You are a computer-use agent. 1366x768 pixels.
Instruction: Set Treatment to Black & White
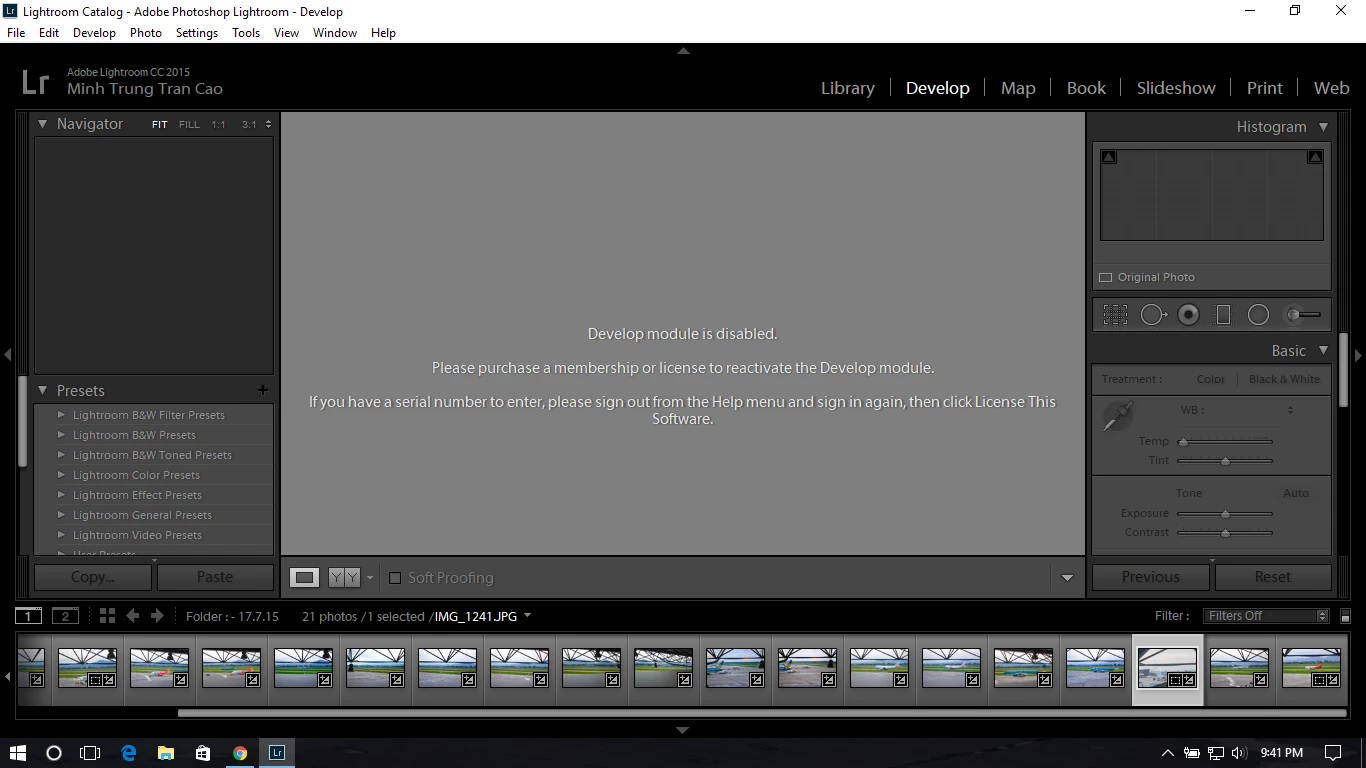[x=1284, y=379]
